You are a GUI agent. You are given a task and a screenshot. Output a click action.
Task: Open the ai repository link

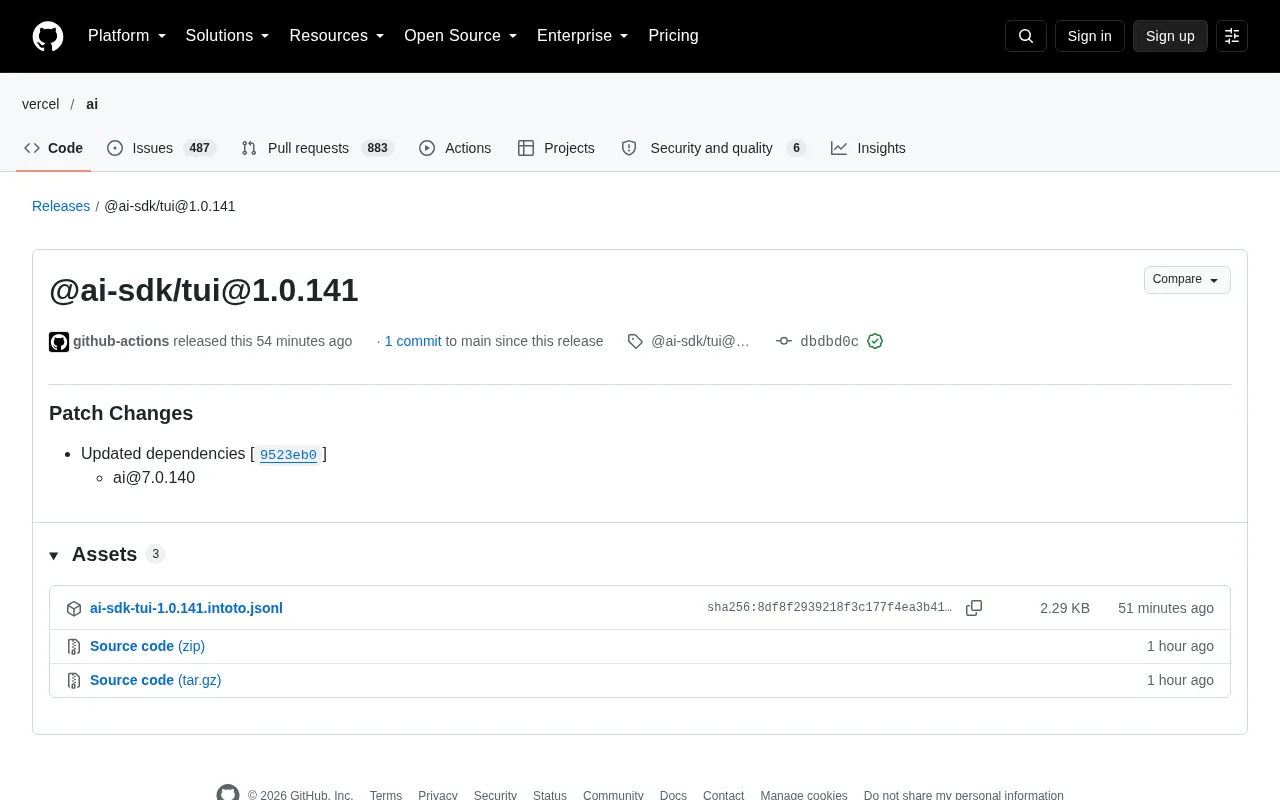click(x=92, y=104)
